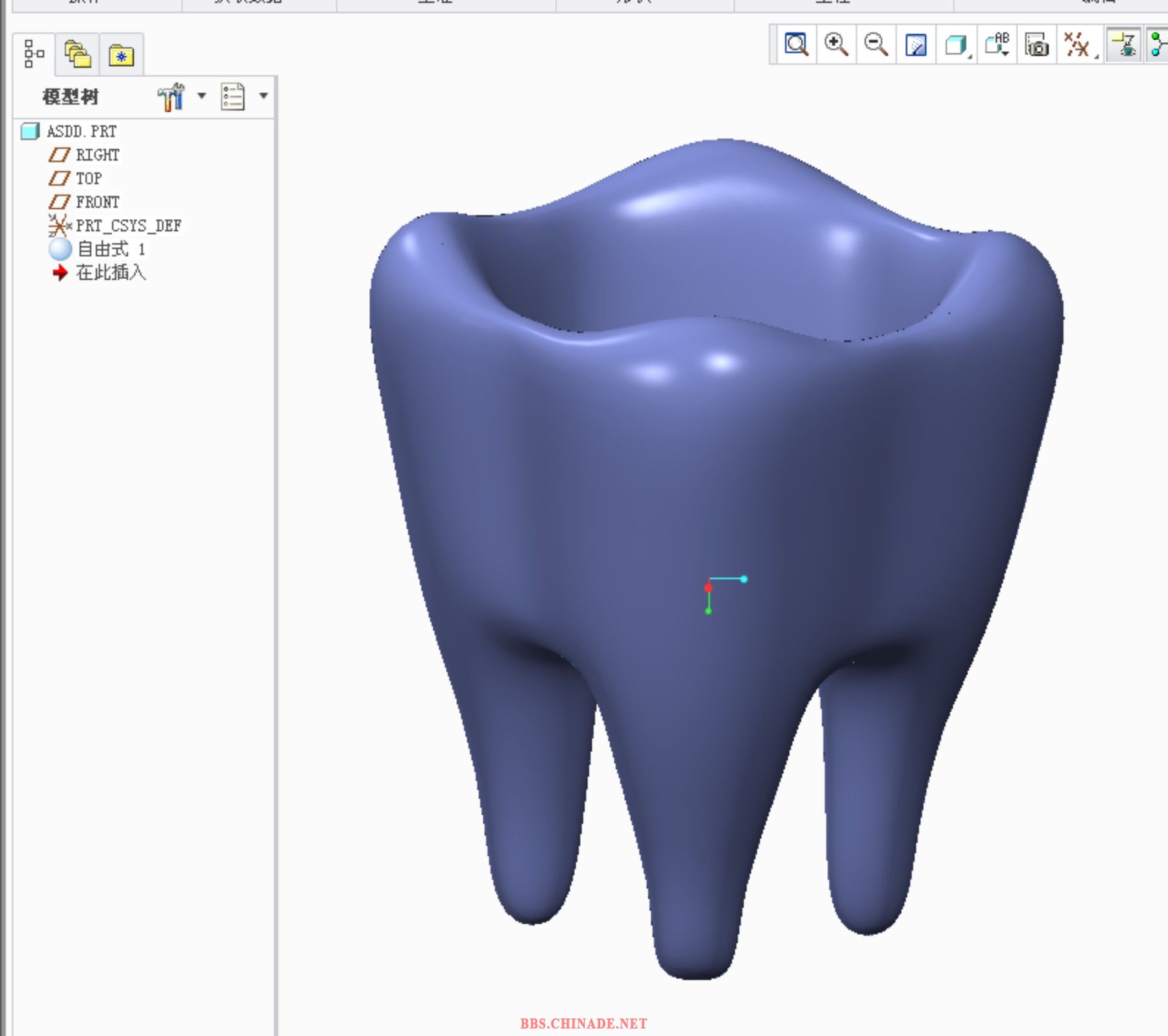Click the Zoom In magnifier icon
1168x1036 pixels.
click(836, 44)
